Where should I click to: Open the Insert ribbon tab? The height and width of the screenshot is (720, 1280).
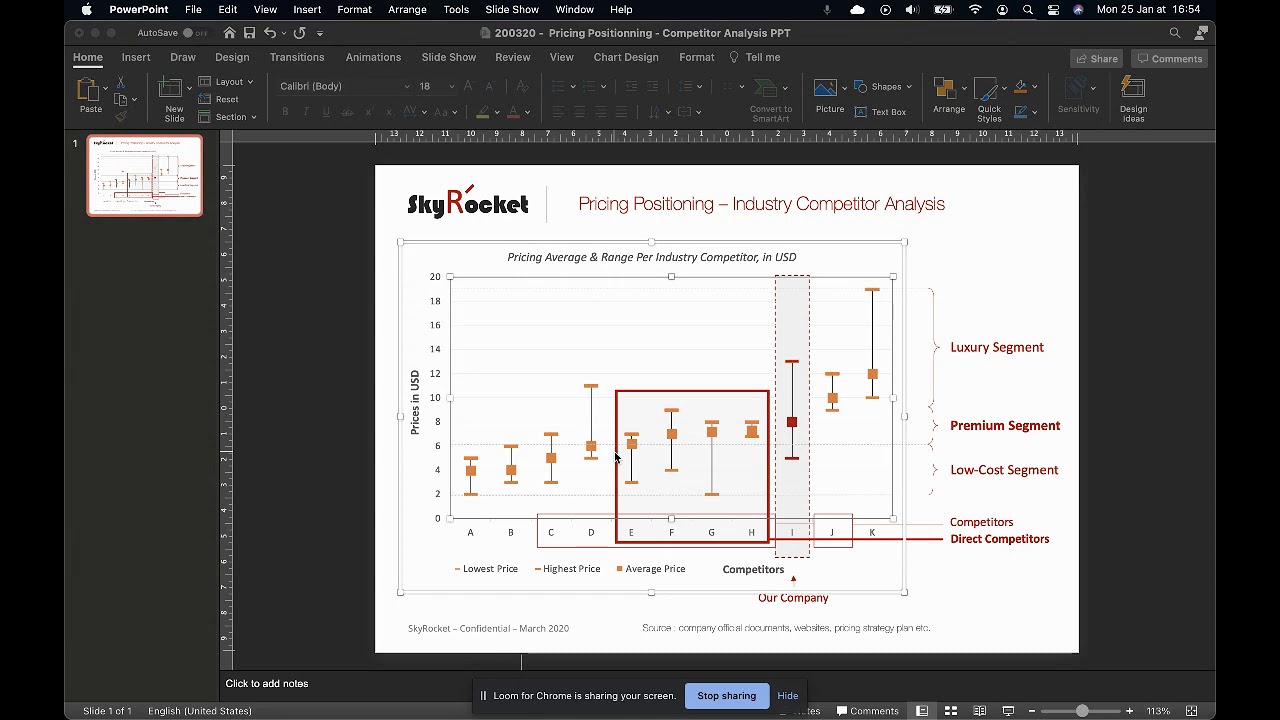pos(136,58)
